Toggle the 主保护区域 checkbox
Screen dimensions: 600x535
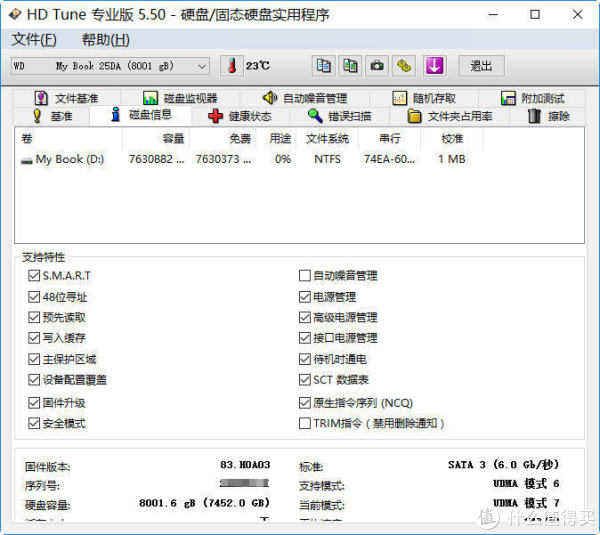tap(34, 359)
